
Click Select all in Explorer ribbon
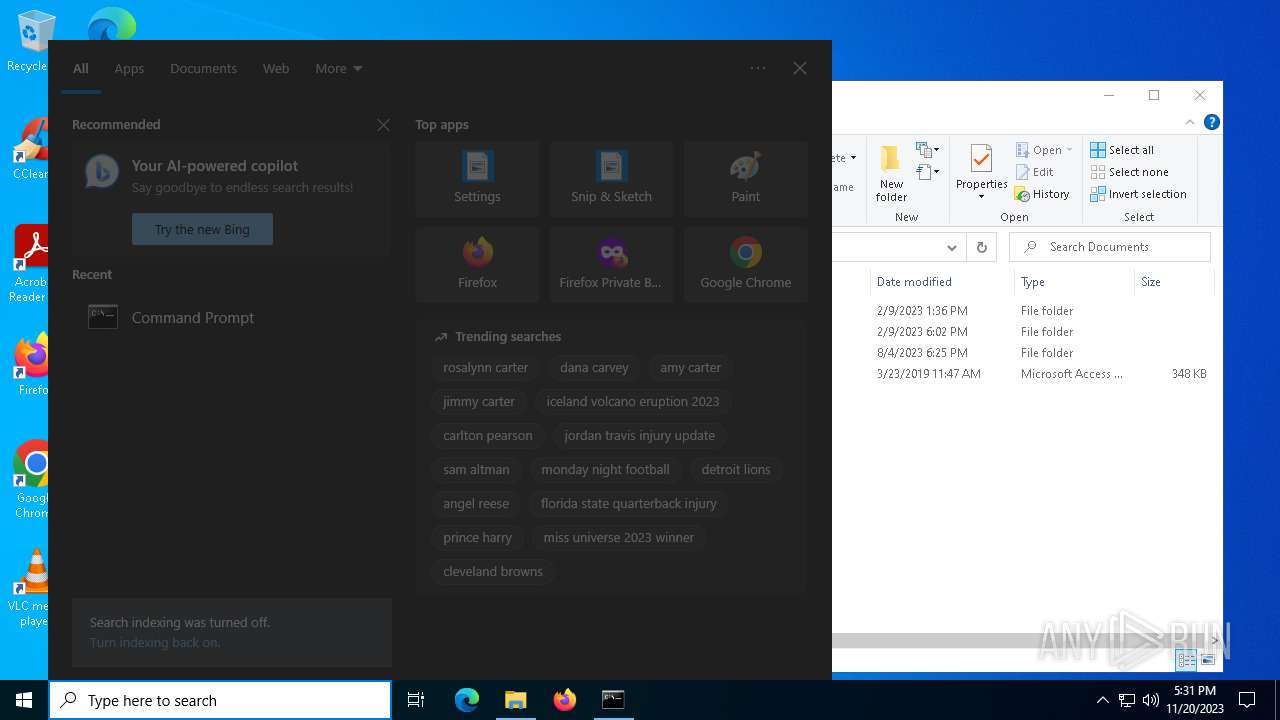(1122, 150)
